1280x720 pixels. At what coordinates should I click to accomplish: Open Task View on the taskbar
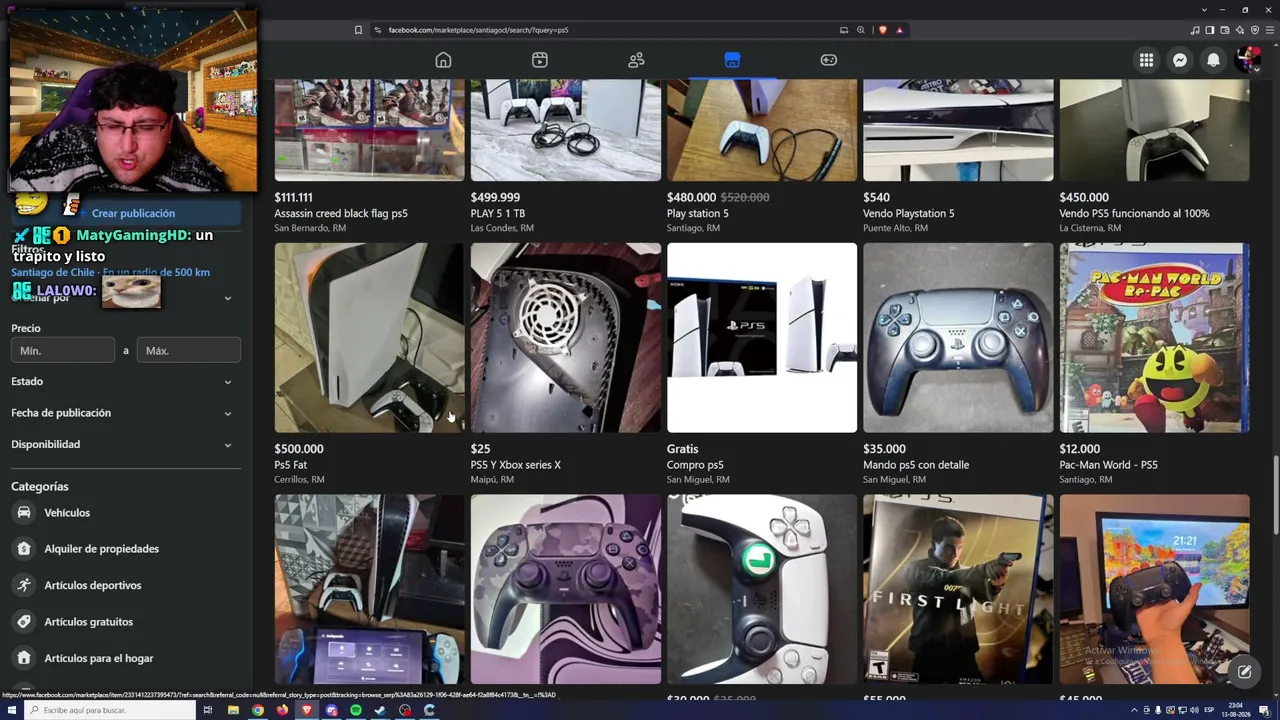208,710
